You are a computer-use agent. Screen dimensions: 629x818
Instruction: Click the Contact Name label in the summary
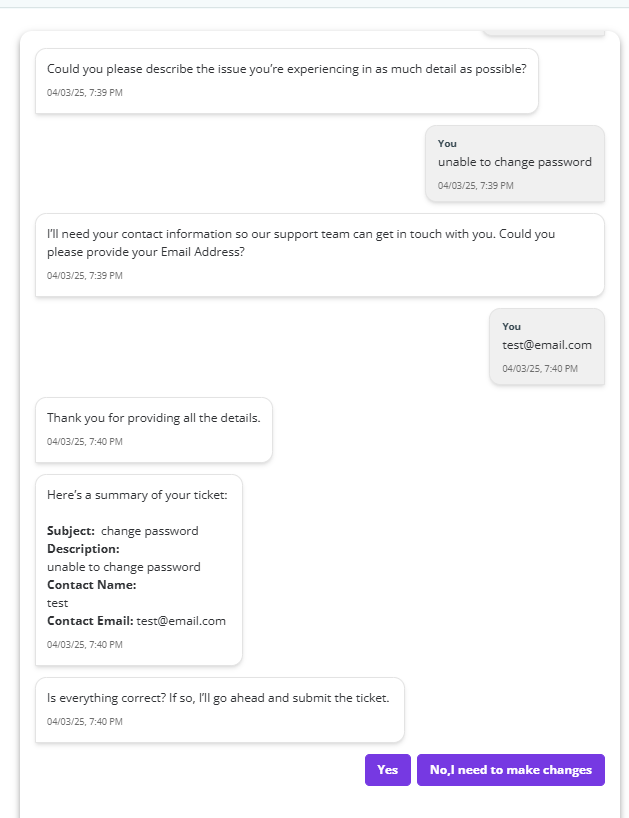click(x=91, y=585)
